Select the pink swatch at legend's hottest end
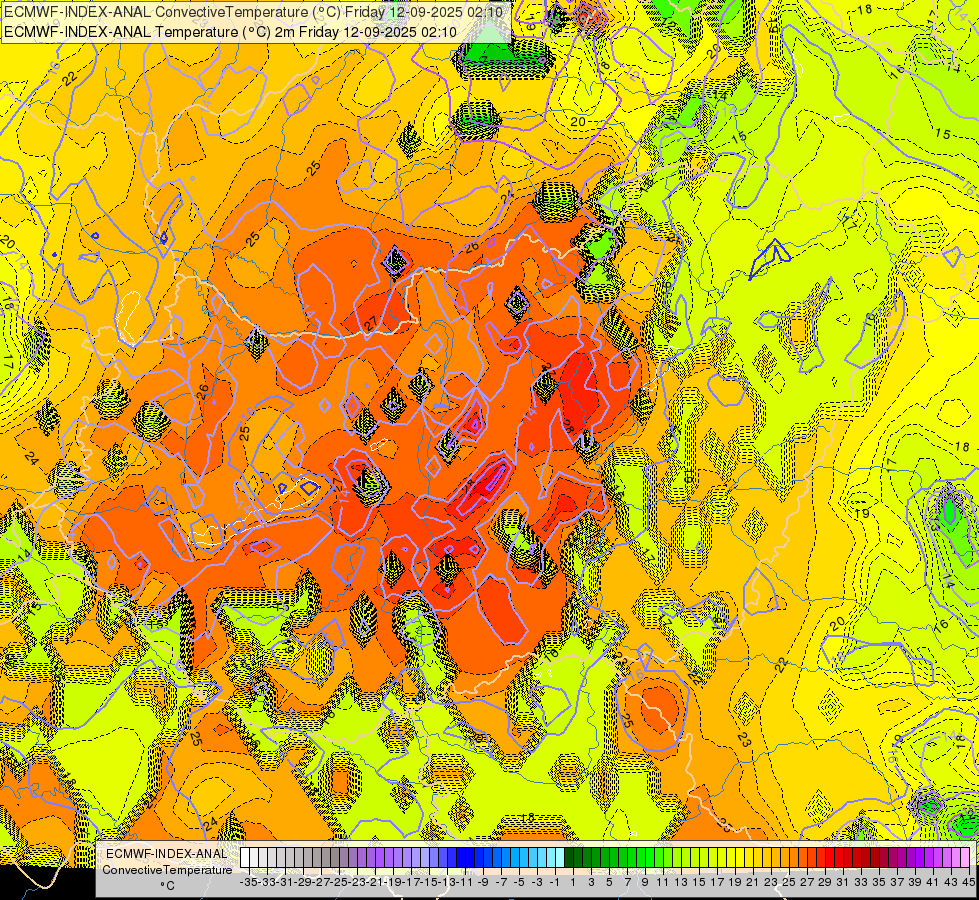 coord(965,858)
